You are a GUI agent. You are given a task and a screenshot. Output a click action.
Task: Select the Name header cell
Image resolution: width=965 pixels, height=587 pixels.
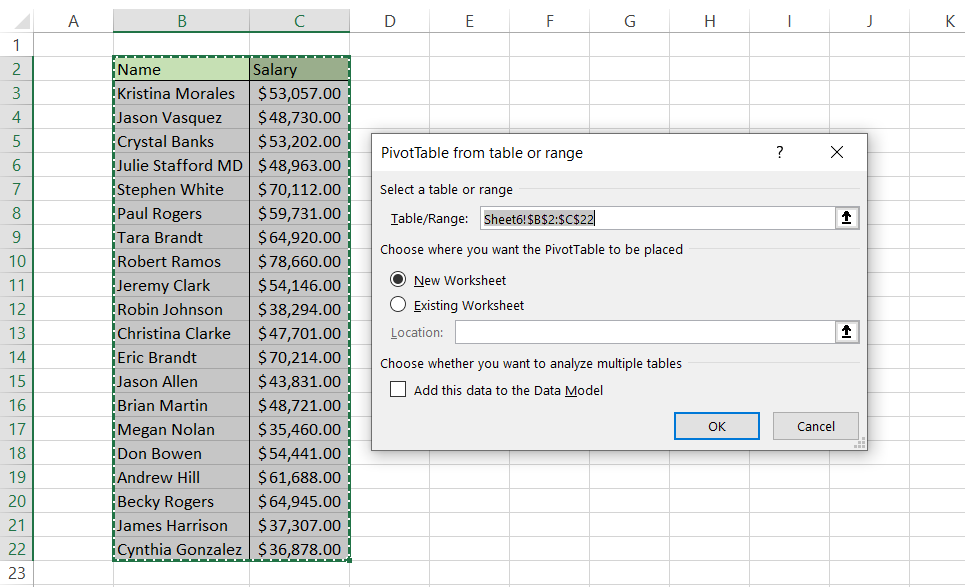coord(181,70)
